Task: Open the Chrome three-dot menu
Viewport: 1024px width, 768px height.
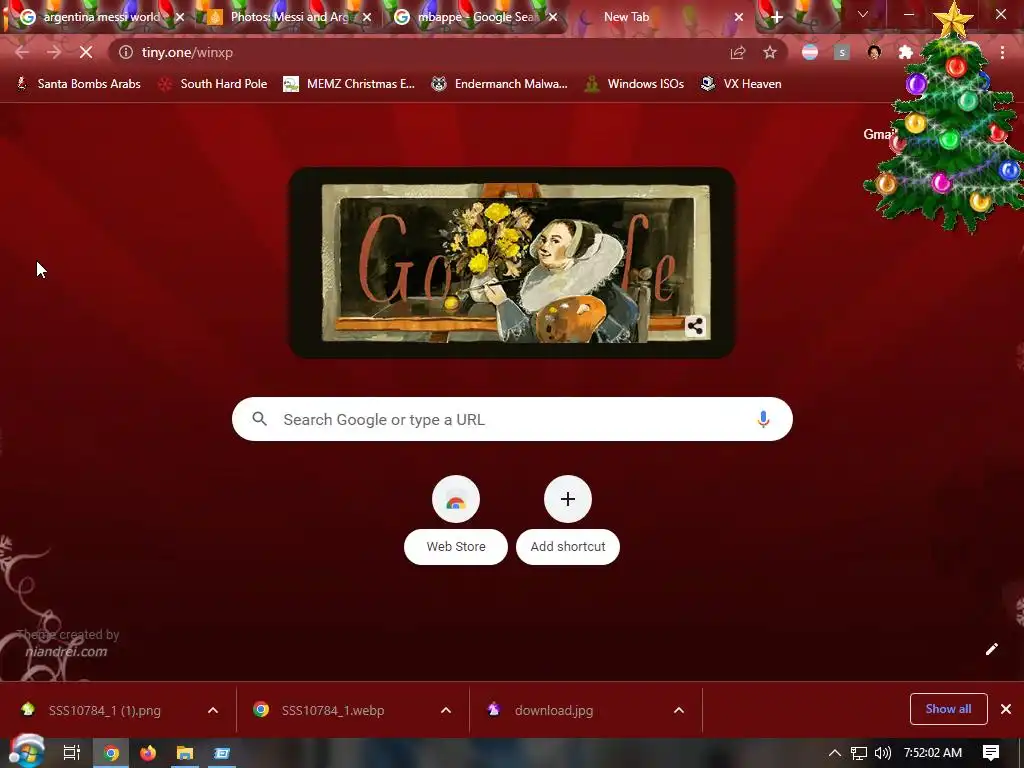Action: 1002,52
